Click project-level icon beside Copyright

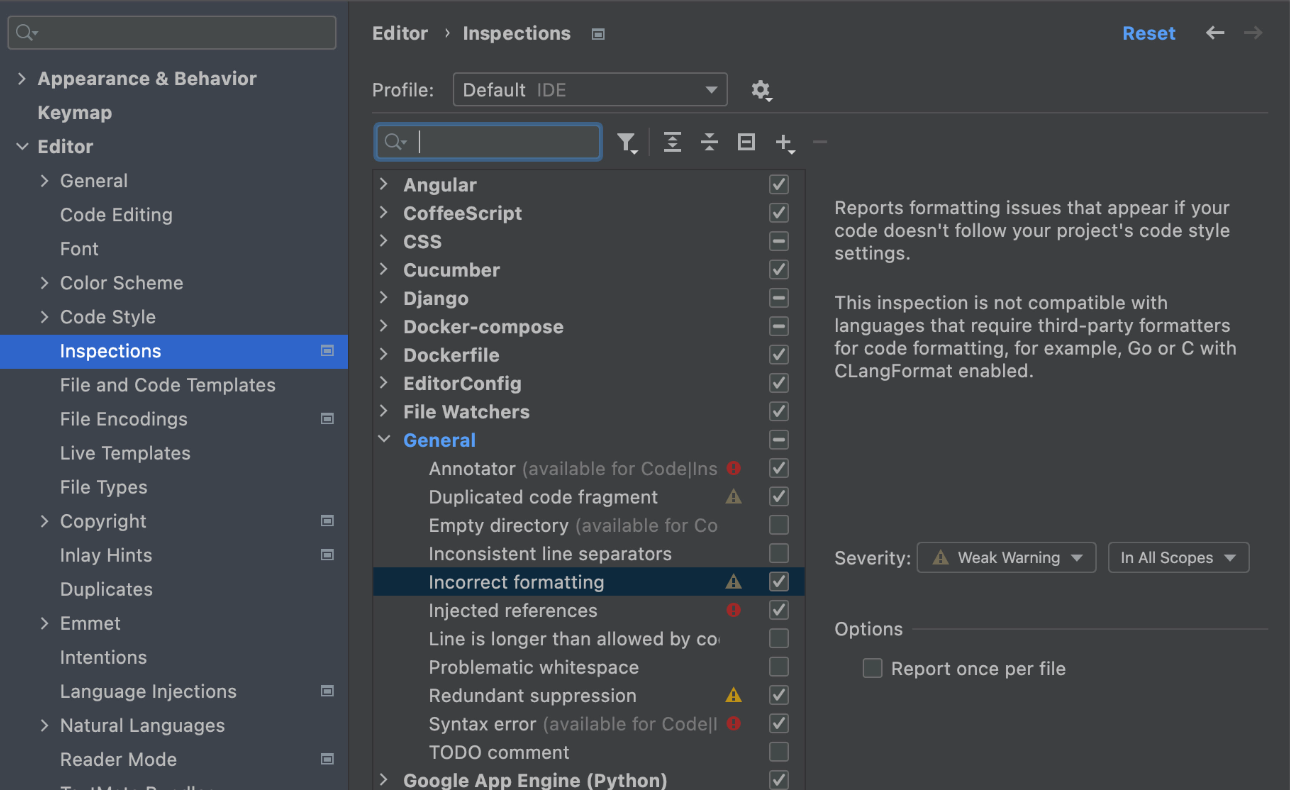tap(327, 521)
